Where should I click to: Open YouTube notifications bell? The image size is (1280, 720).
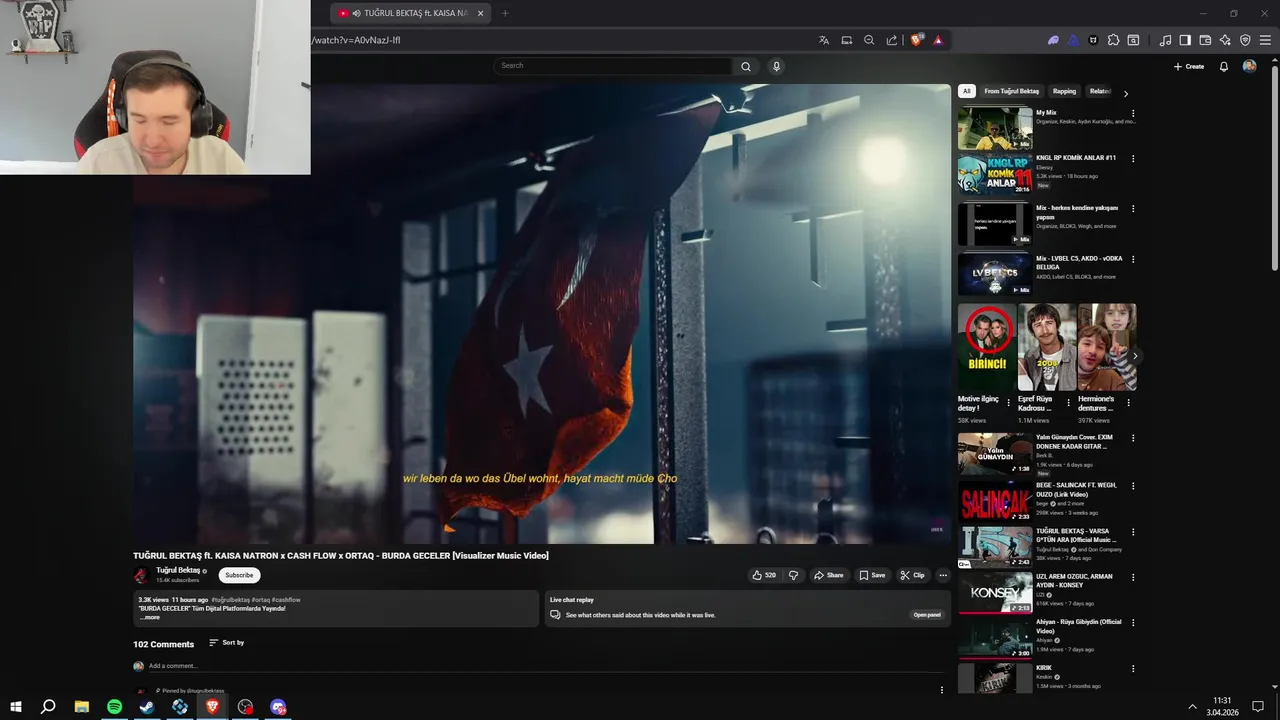tap(1223, 67)
